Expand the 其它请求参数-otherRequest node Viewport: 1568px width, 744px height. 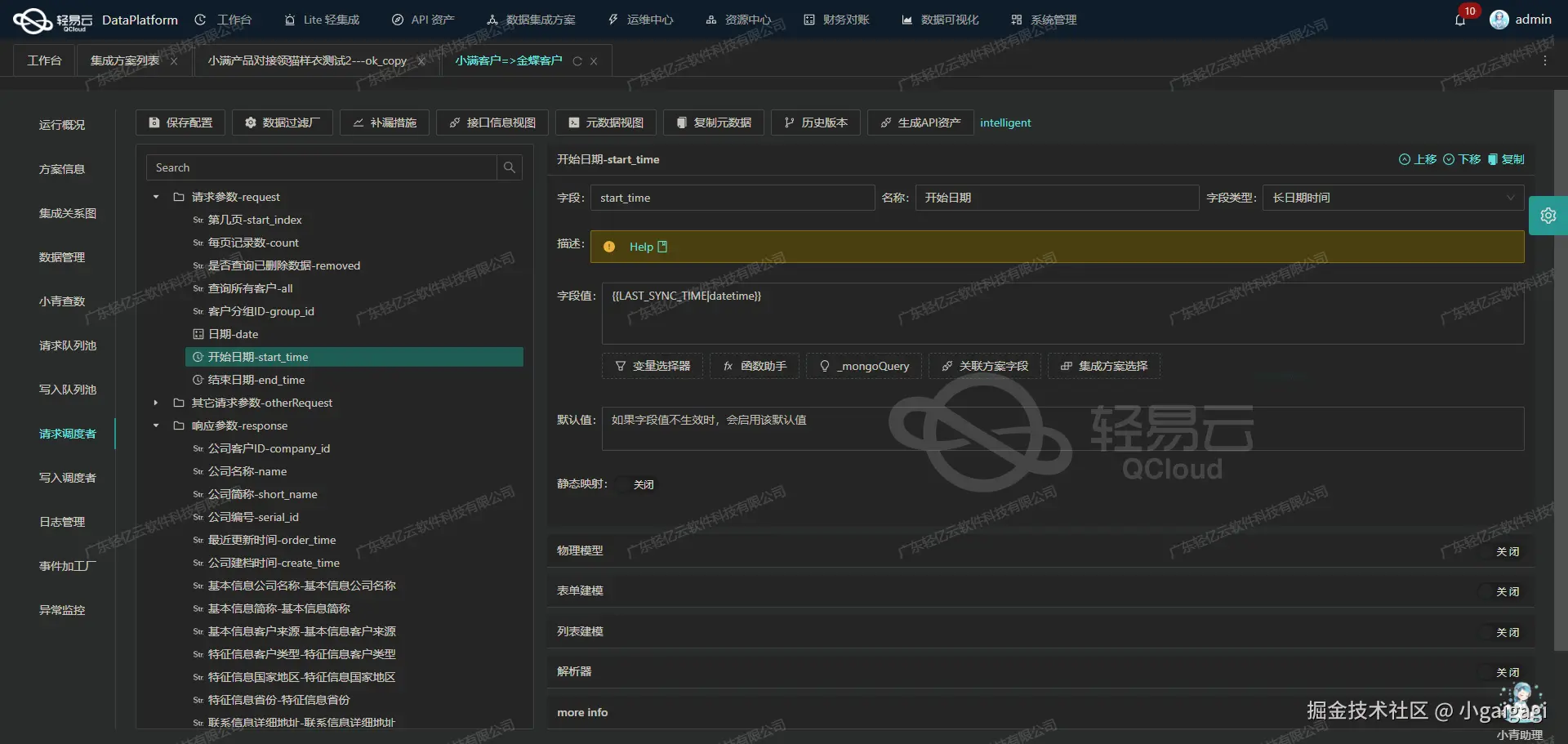point(155,403)
